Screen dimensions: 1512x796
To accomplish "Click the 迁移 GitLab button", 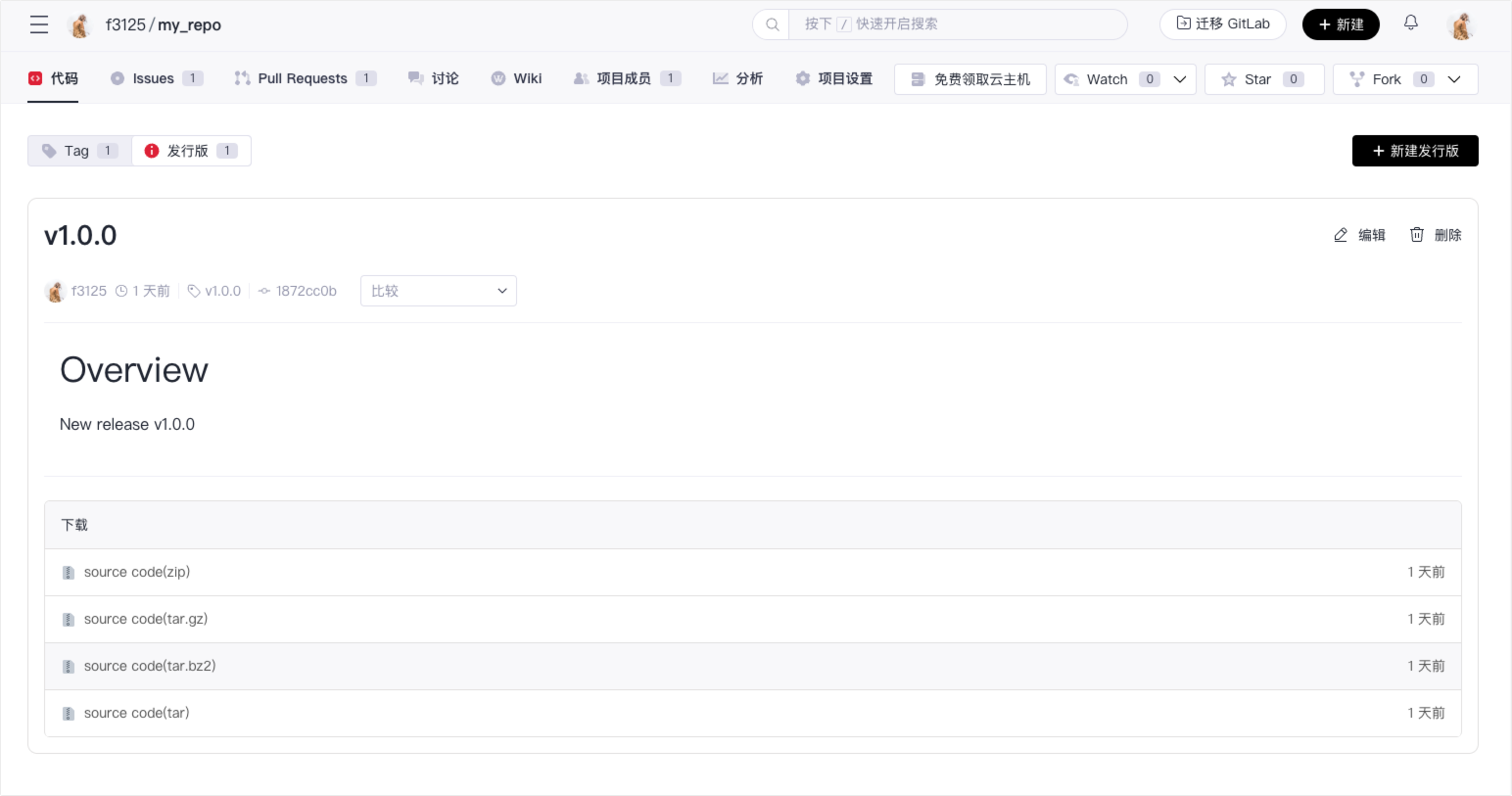I will click(x=1222, y=24).
